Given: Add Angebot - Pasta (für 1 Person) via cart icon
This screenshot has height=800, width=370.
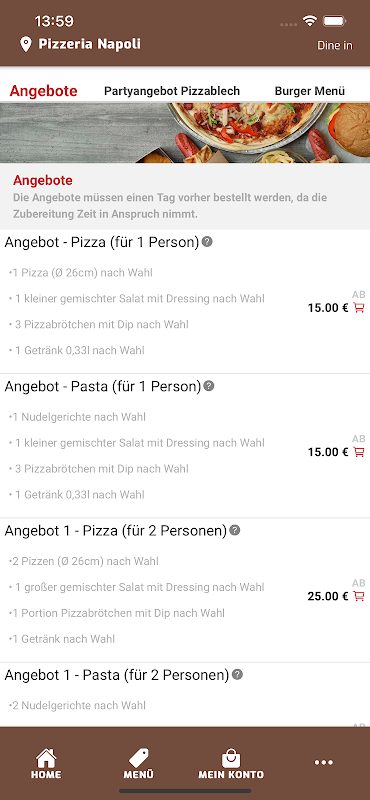Looking at the screenshot, I should (x=359, y=452).
